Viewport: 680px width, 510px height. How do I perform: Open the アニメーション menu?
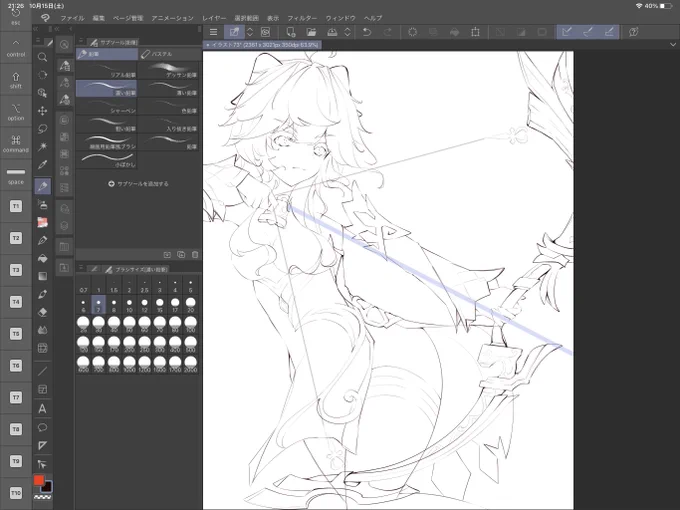[172, 18]
